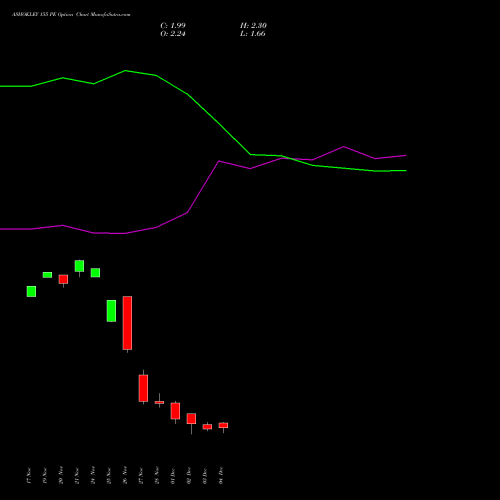500x500 pixels.
Task: Select the green candle for 21 Nov
Action: pos(79,266)
